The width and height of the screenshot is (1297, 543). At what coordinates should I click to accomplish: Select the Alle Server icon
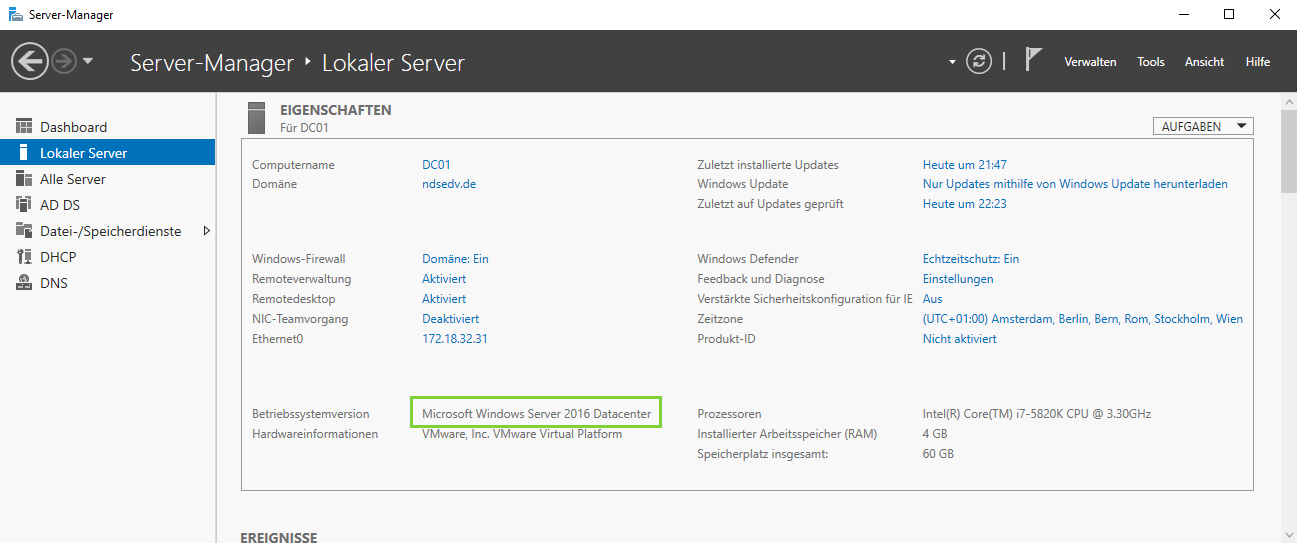24,179
